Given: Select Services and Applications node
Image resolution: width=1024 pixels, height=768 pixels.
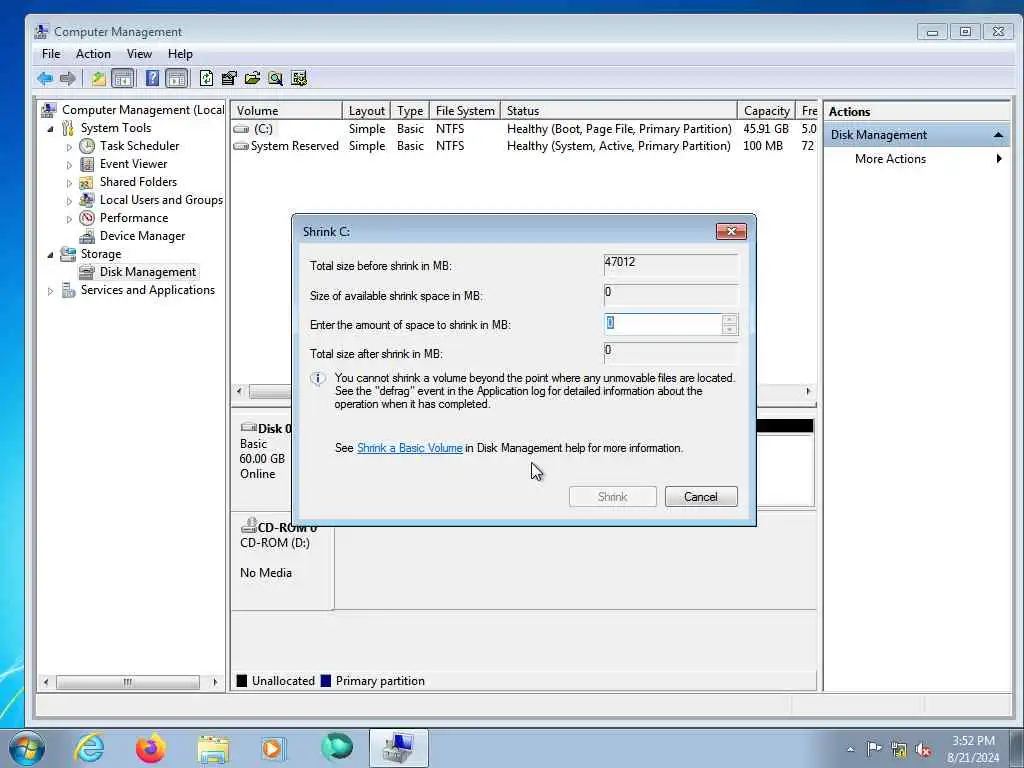Looking at the screenshot, I should coord(148,290).
